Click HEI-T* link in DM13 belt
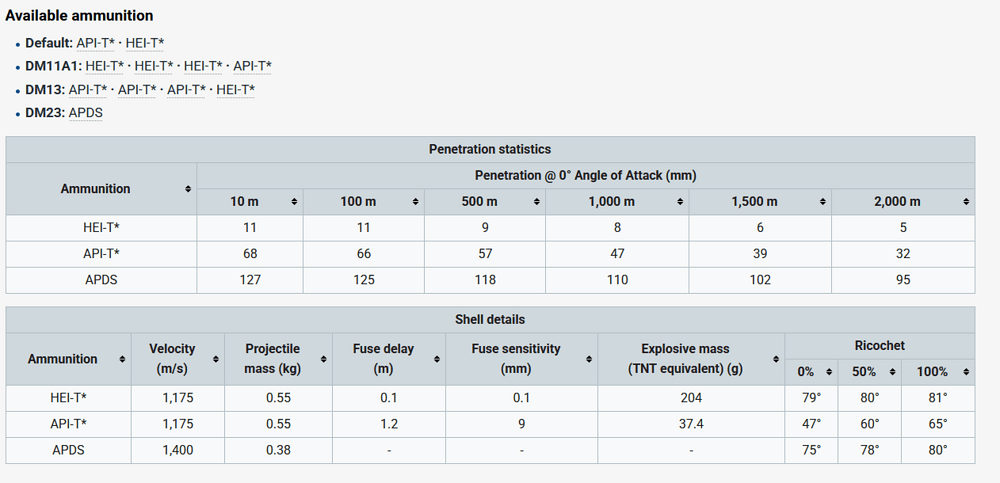This screenshot has height=483, width=1000. tap(236, 89)
